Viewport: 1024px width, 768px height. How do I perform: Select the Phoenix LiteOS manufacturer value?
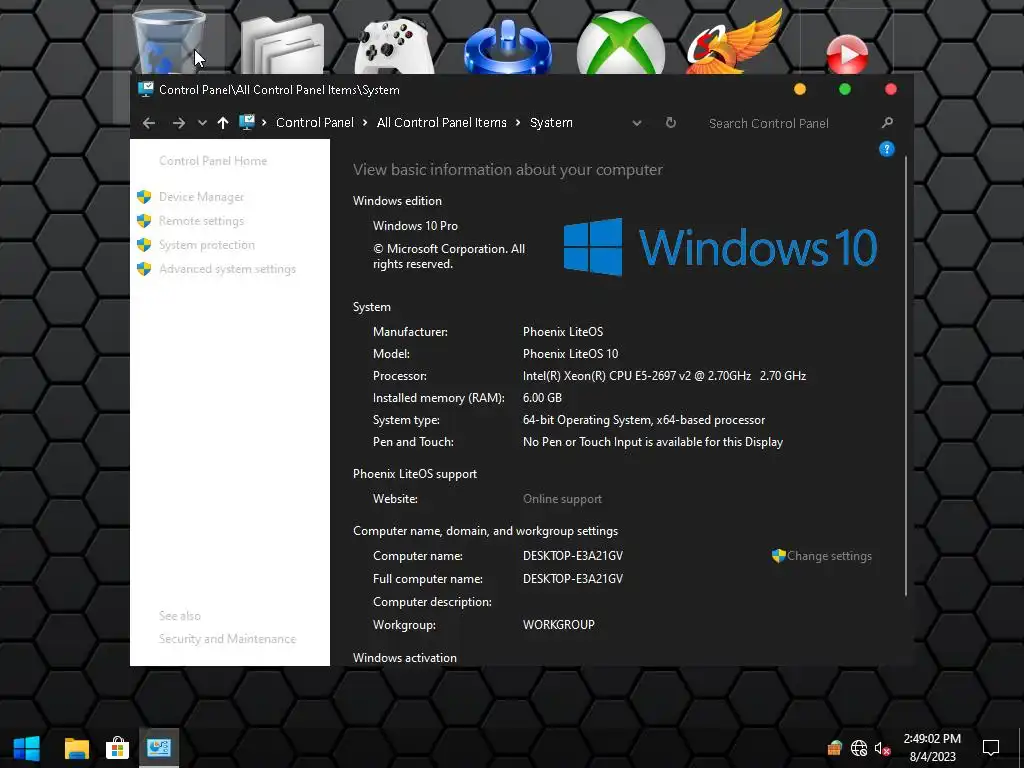tap(562, 332)
